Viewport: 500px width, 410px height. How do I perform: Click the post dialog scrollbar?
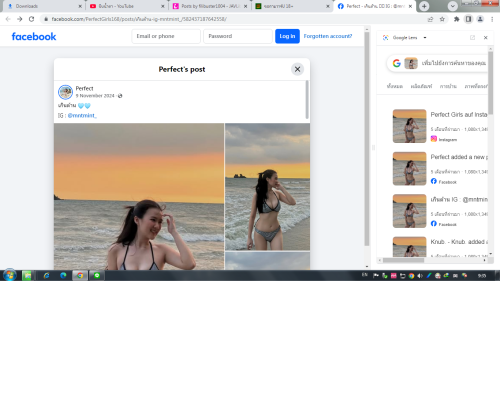tap(307, 99)
